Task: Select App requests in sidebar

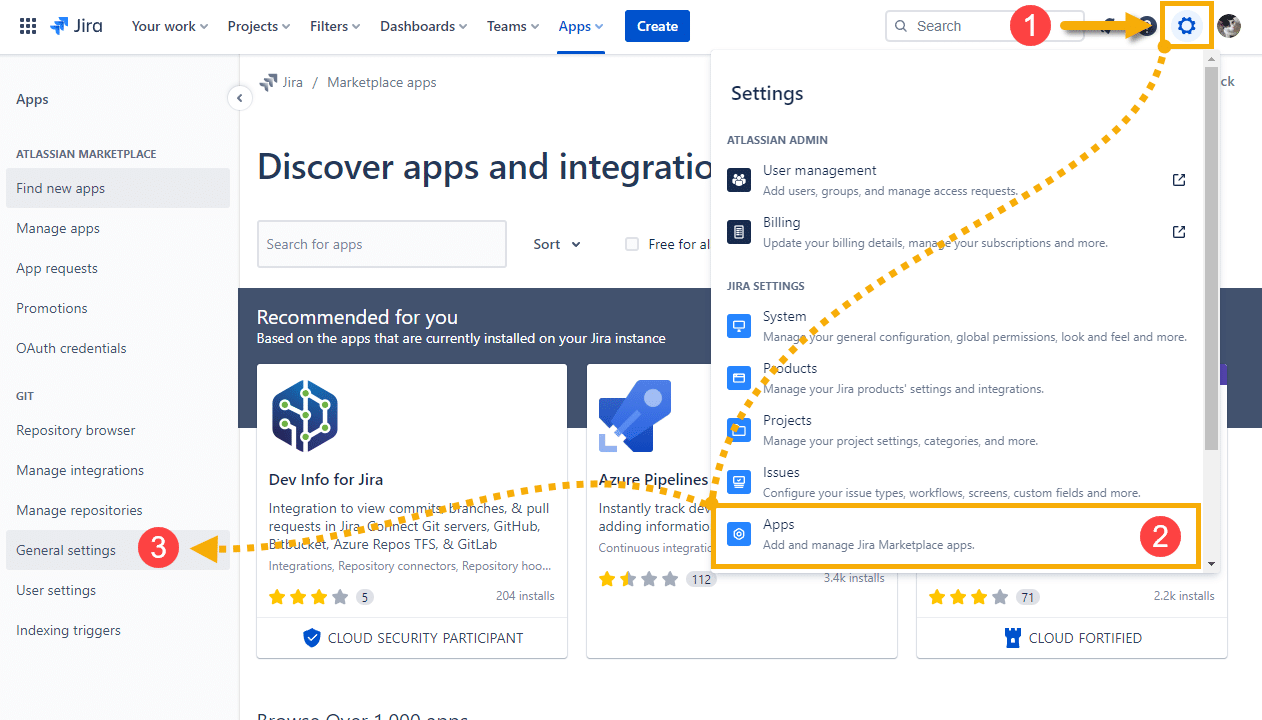Action: coord(118,268)
